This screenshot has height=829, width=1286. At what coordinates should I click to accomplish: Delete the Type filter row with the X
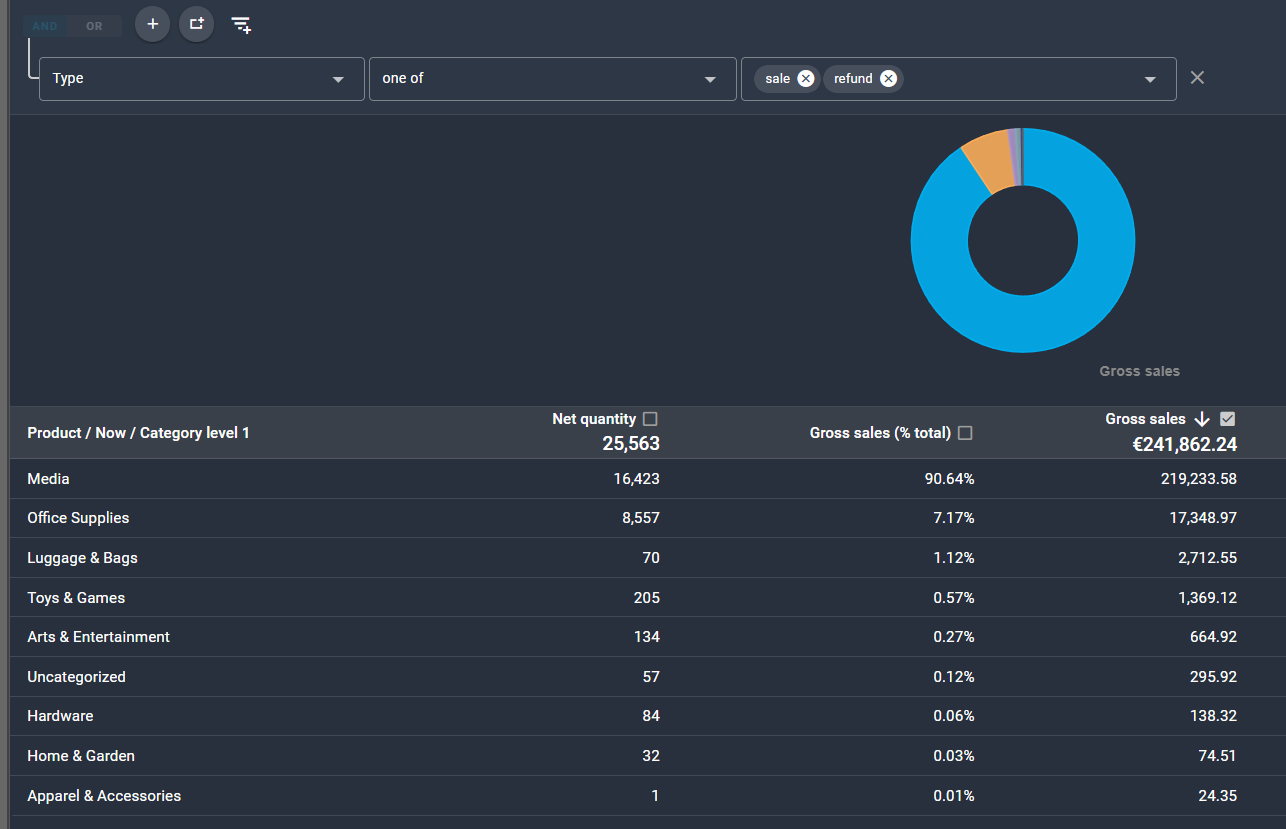[x=1197, y=78]
